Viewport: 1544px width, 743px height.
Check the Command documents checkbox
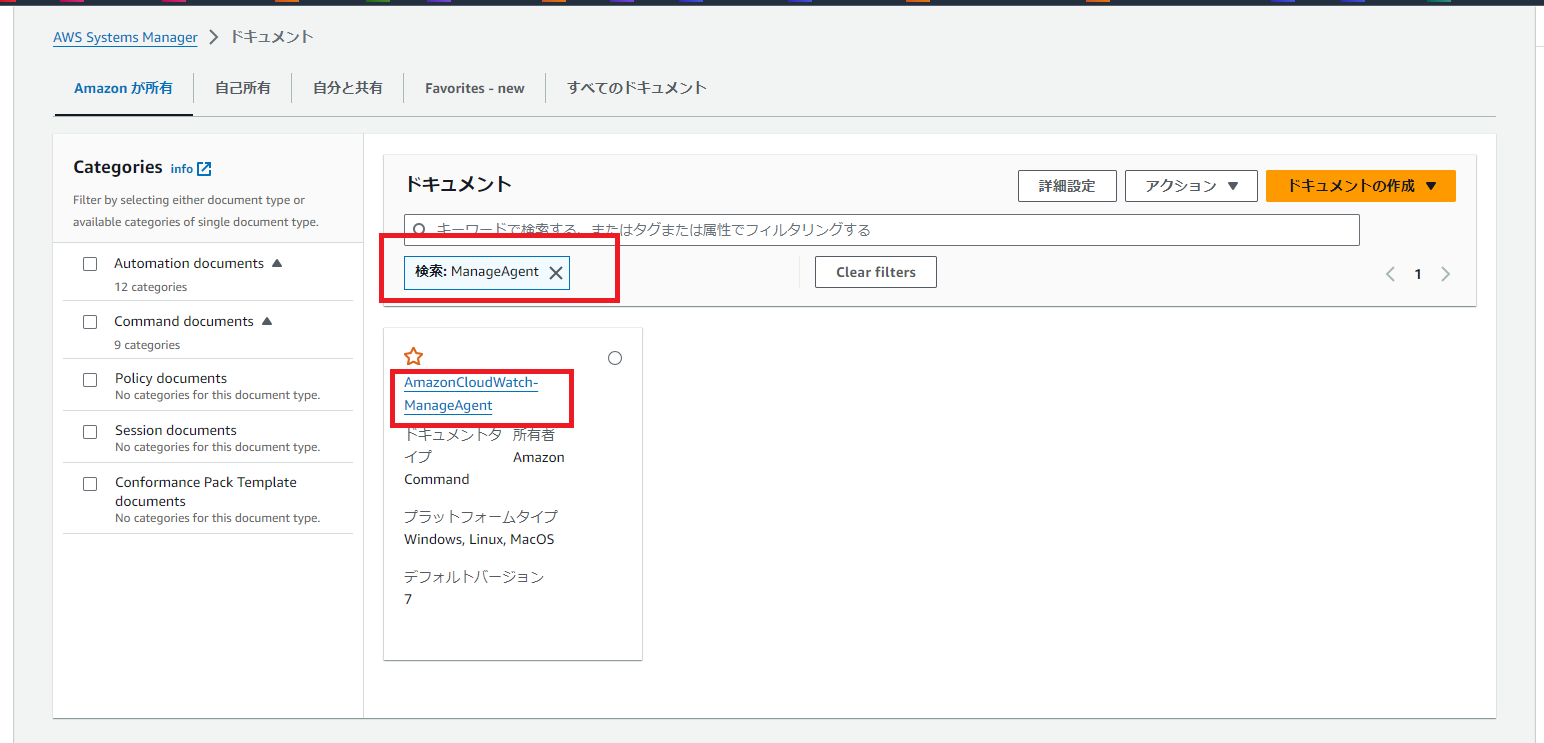(90, 322)
